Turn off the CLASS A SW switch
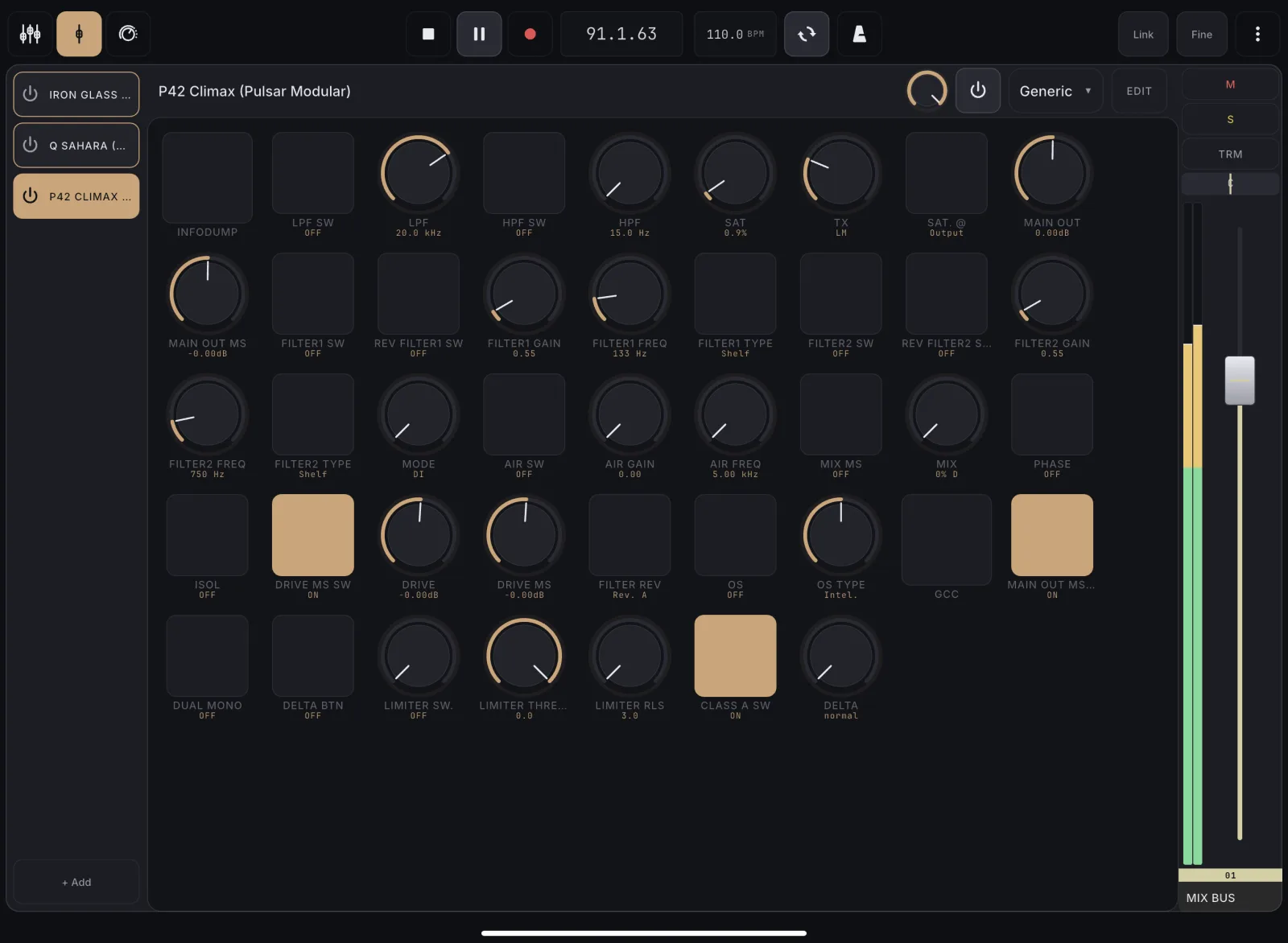The width and height of the screenshot is (1288, 943). point(735,656)
